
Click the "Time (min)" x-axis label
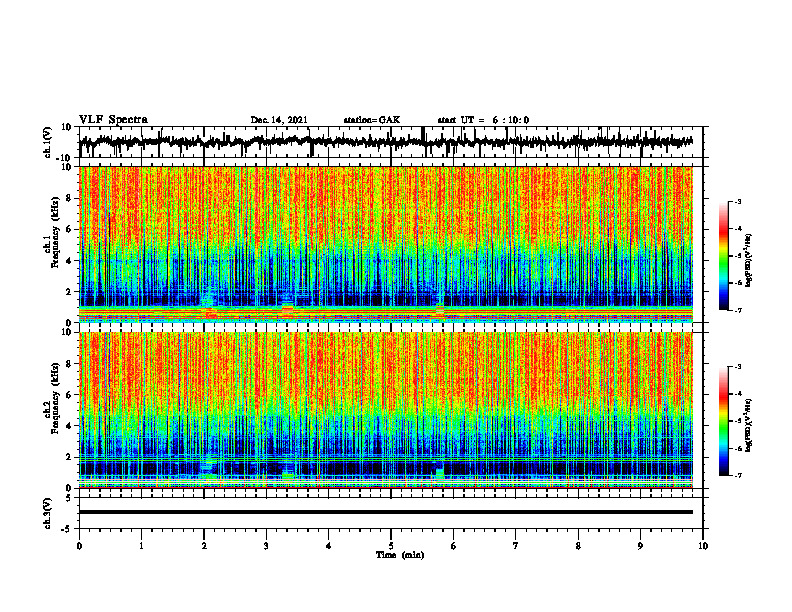[x=400, y=555]
